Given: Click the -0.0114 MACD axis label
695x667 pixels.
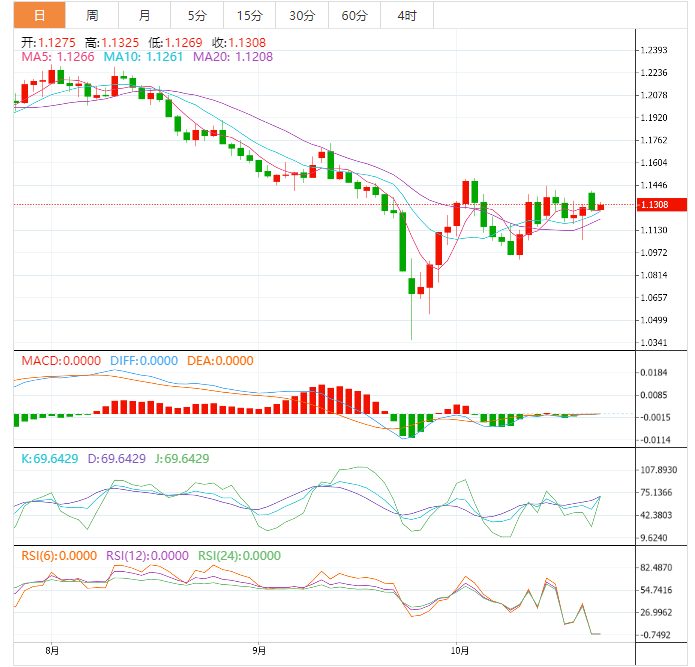Looking at the screenshot, I should (x=654, y=440).
